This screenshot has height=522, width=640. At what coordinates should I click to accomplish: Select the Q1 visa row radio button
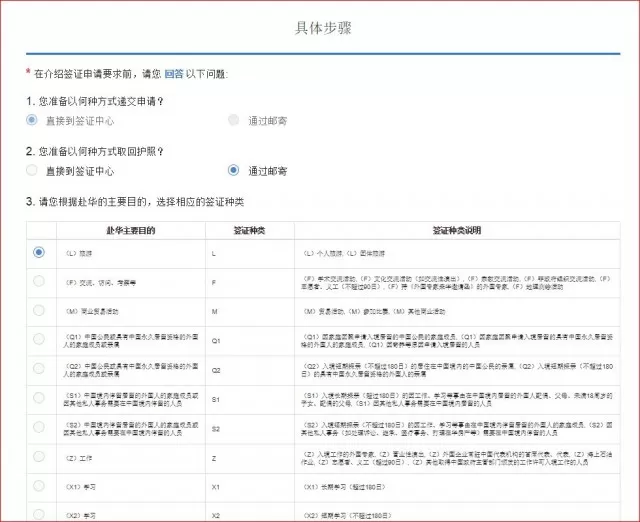point(39,339)
